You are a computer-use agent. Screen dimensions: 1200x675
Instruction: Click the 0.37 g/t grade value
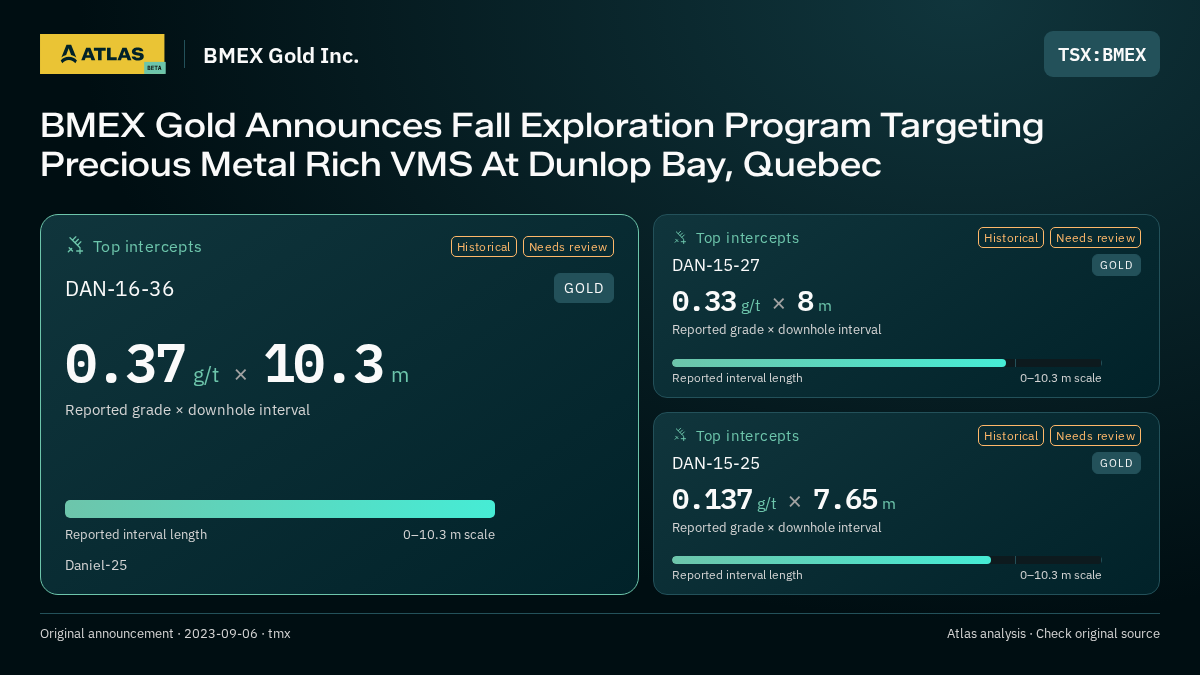tap(142, 366)
